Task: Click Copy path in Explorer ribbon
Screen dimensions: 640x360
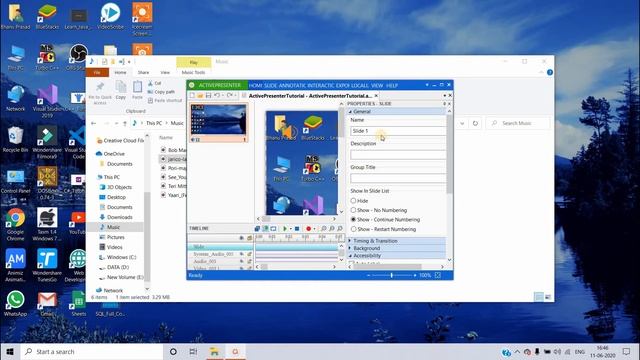Action: pos(161,92)
